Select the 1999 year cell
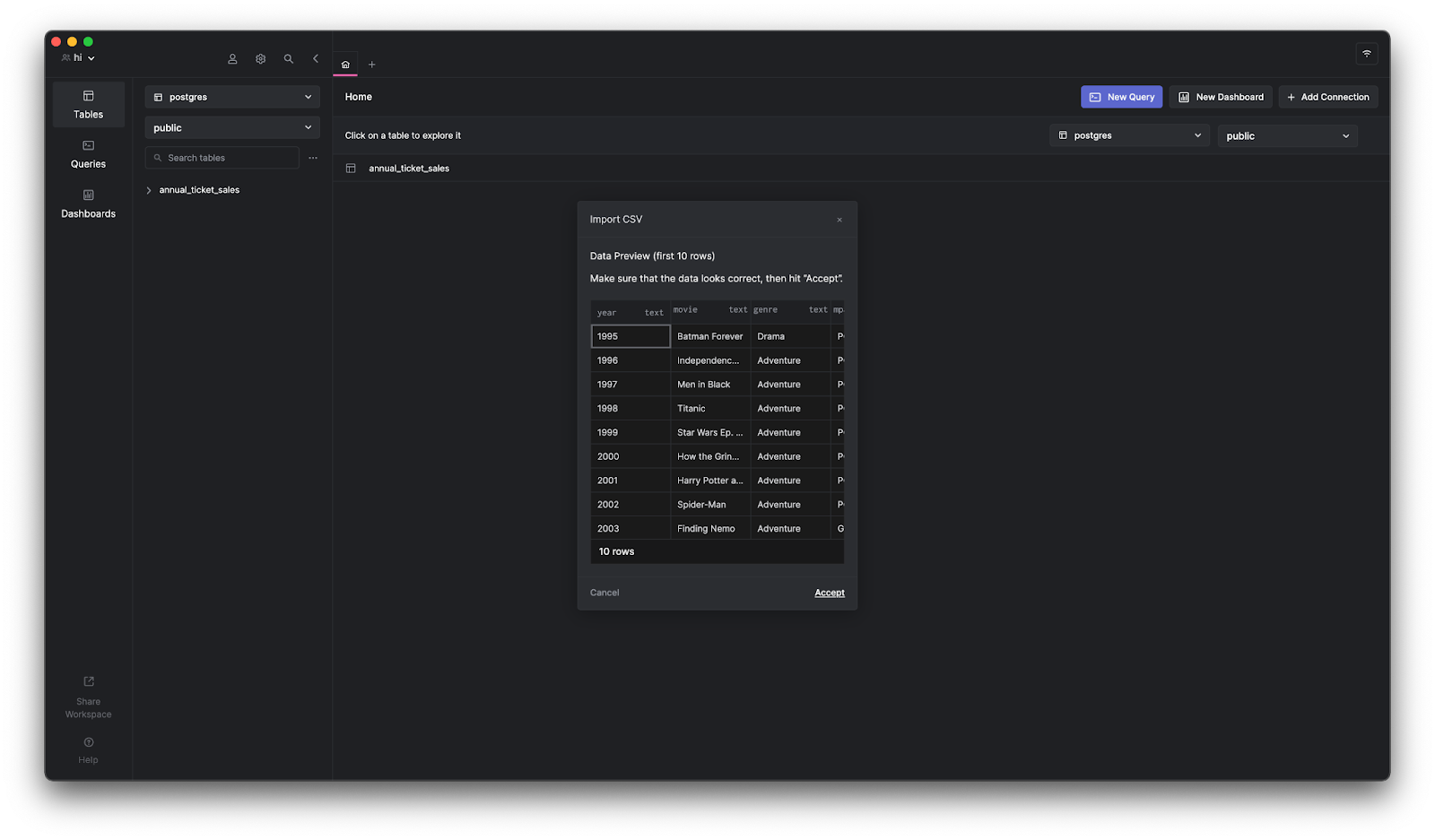The image size is (1435, 840). click(631, 433)
